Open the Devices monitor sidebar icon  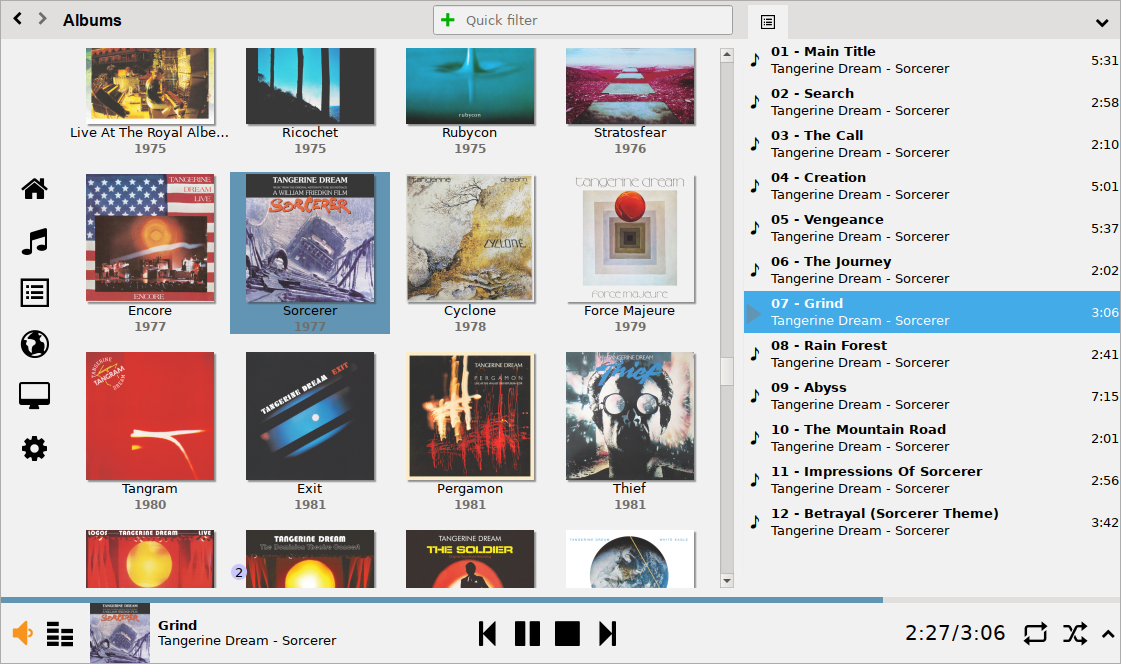click(x=34, y=395)
